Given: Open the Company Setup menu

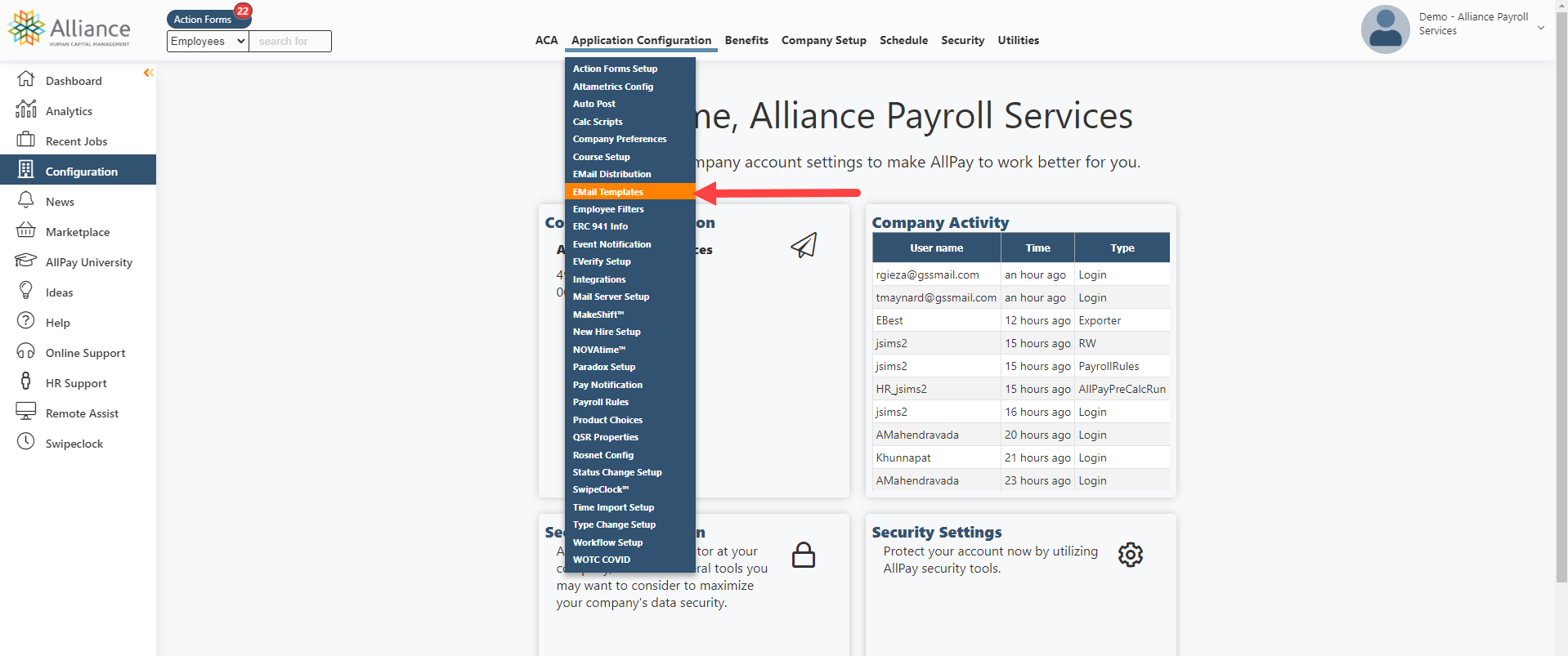Looking at the screenshot, I should (x=823, y=40).
